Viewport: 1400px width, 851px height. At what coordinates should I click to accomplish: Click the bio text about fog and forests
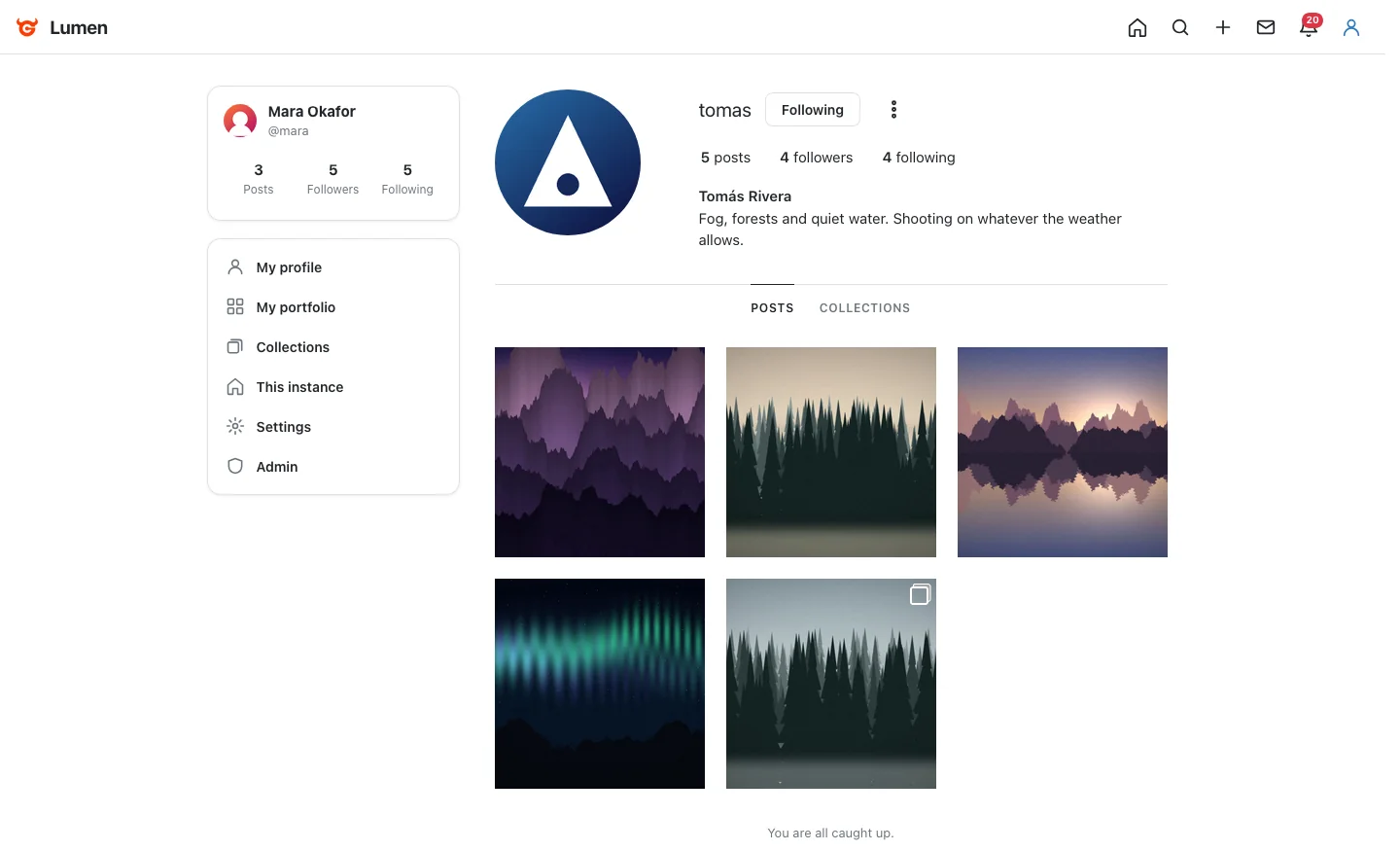coord(910,230)
